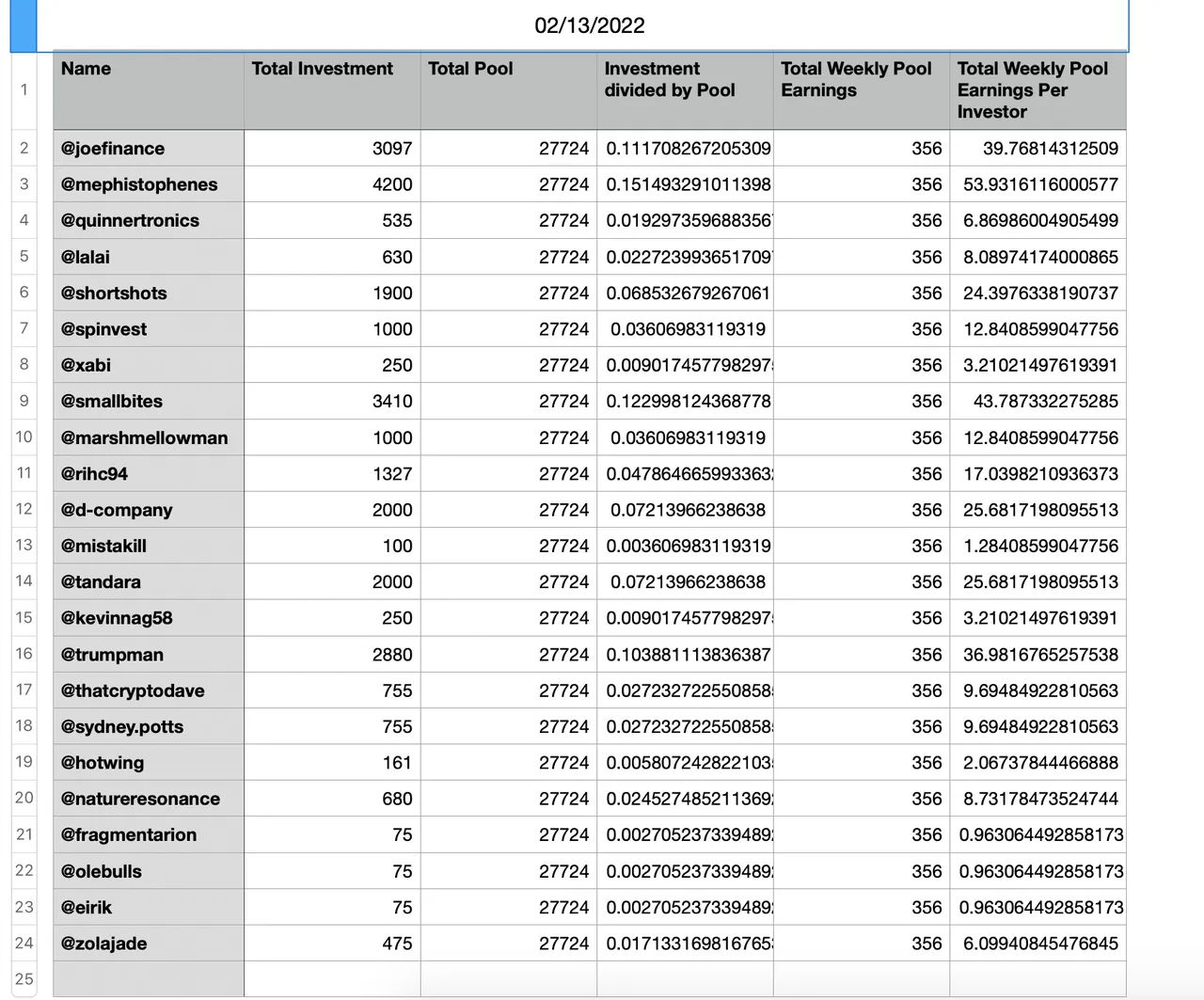Screen dimensions: 1204x1000
Task: Click earnings value 1.28408599047756
Action: [x=1038, y=546]
